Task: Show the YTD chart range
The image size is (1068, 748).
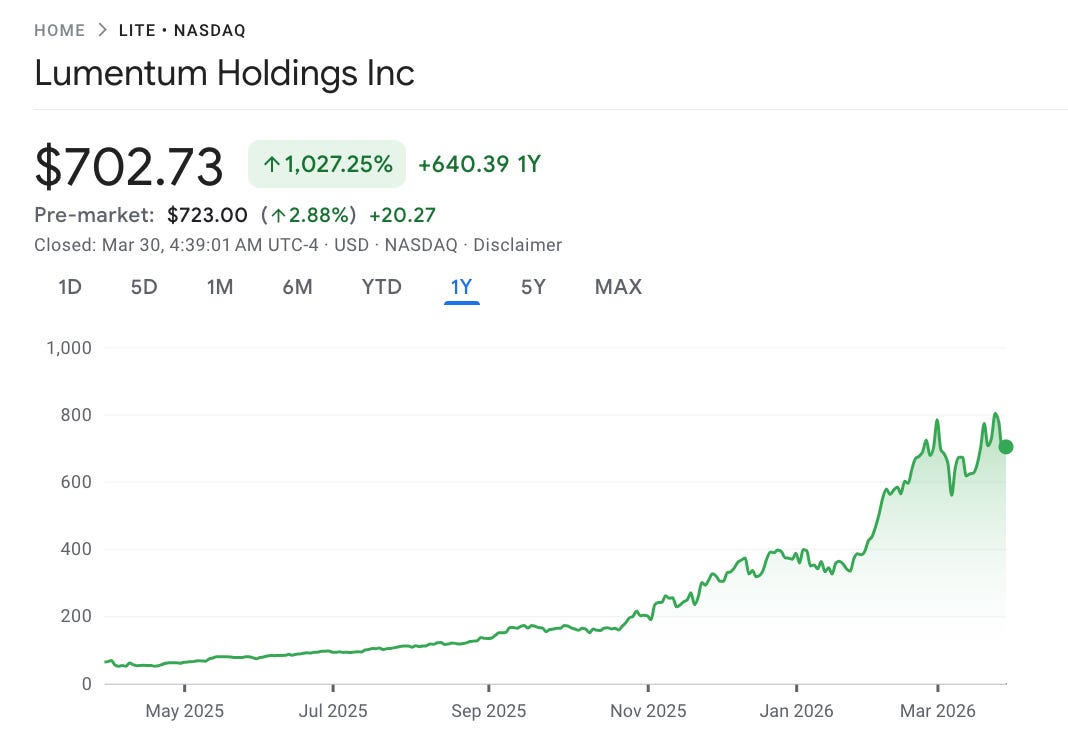Action: 381,287
